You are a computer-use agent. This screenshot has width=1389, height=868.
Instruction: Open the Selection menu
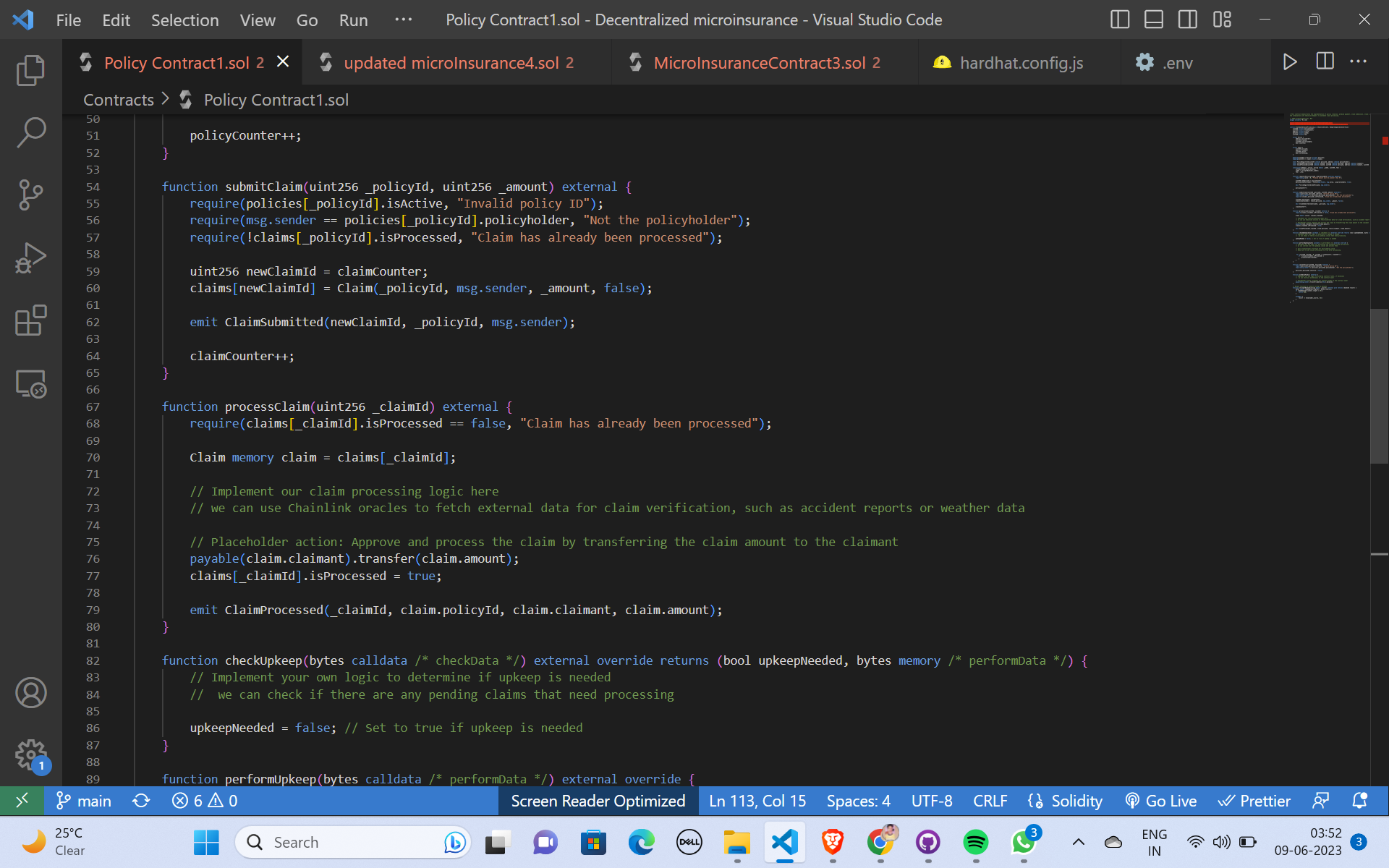(x=184, y=20)
